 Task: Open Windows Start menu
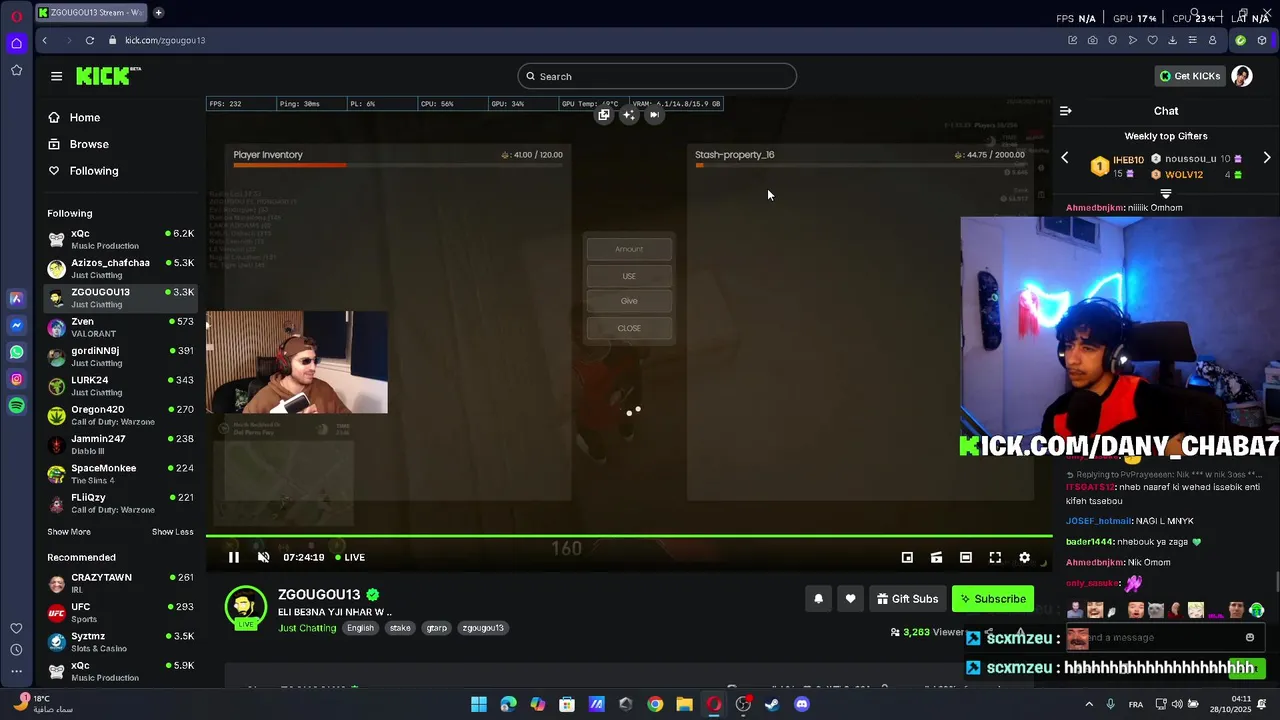click(479, 704)
